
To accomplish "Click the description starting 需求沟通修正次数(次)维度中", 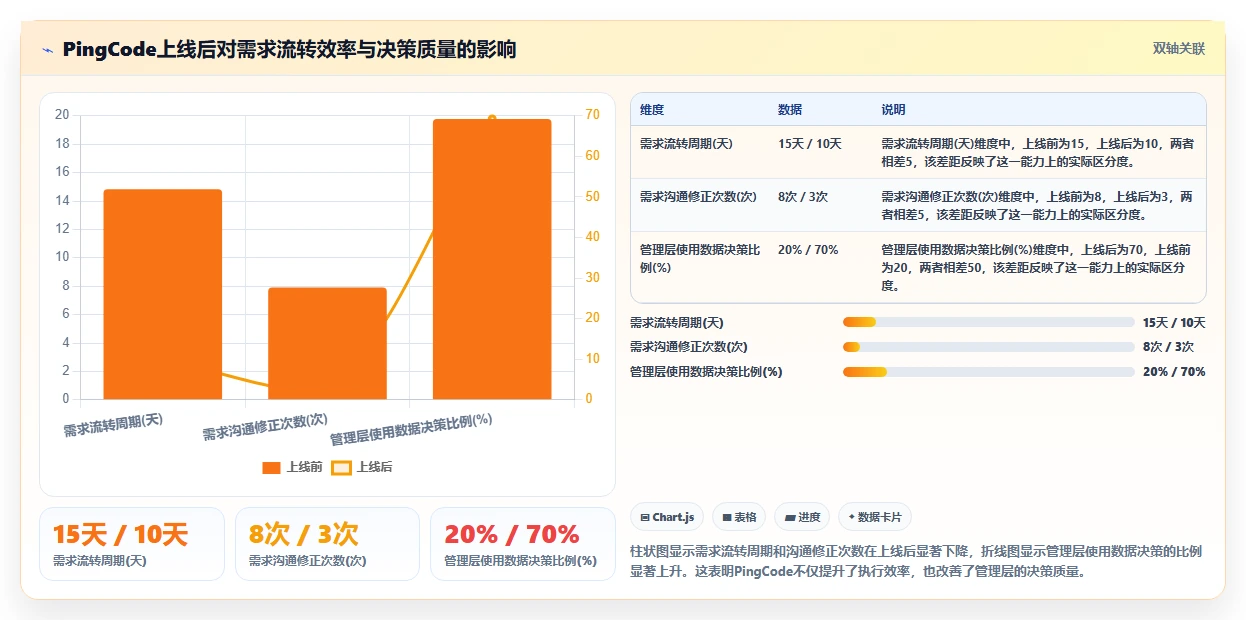I will 1037,205.
